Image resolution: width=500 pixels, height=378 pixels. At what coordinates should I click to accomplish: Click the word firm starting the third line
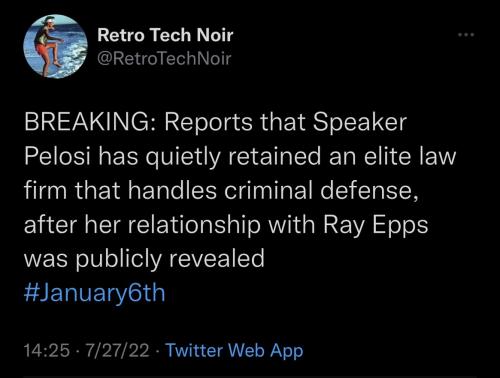point(45,191)
